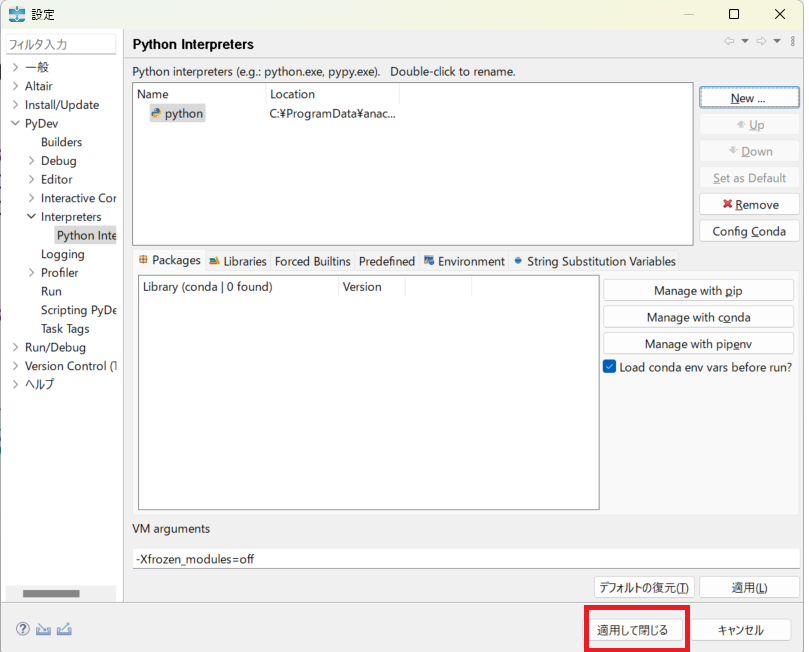Open the help question mark icon
Screen dimensions: 809x652
point(23,629)
